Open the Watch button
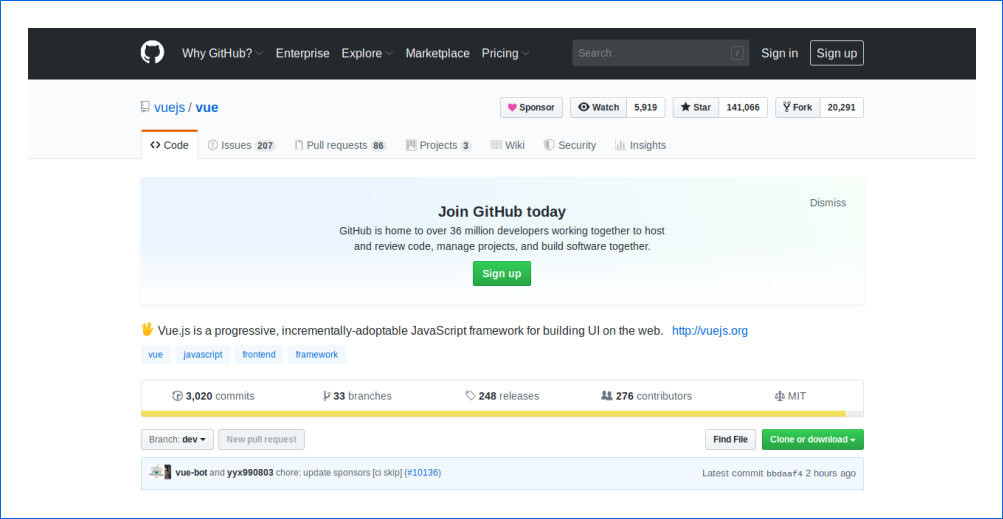Image resolution: width=1003 pixels, height=519 pixels. pos(599,108)
